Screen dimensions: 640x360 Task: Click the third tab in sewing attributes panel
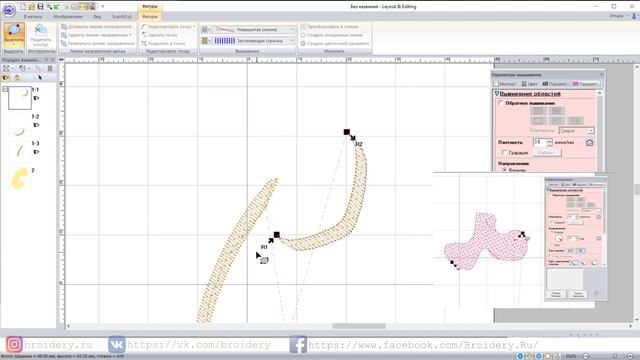(555, 84)
